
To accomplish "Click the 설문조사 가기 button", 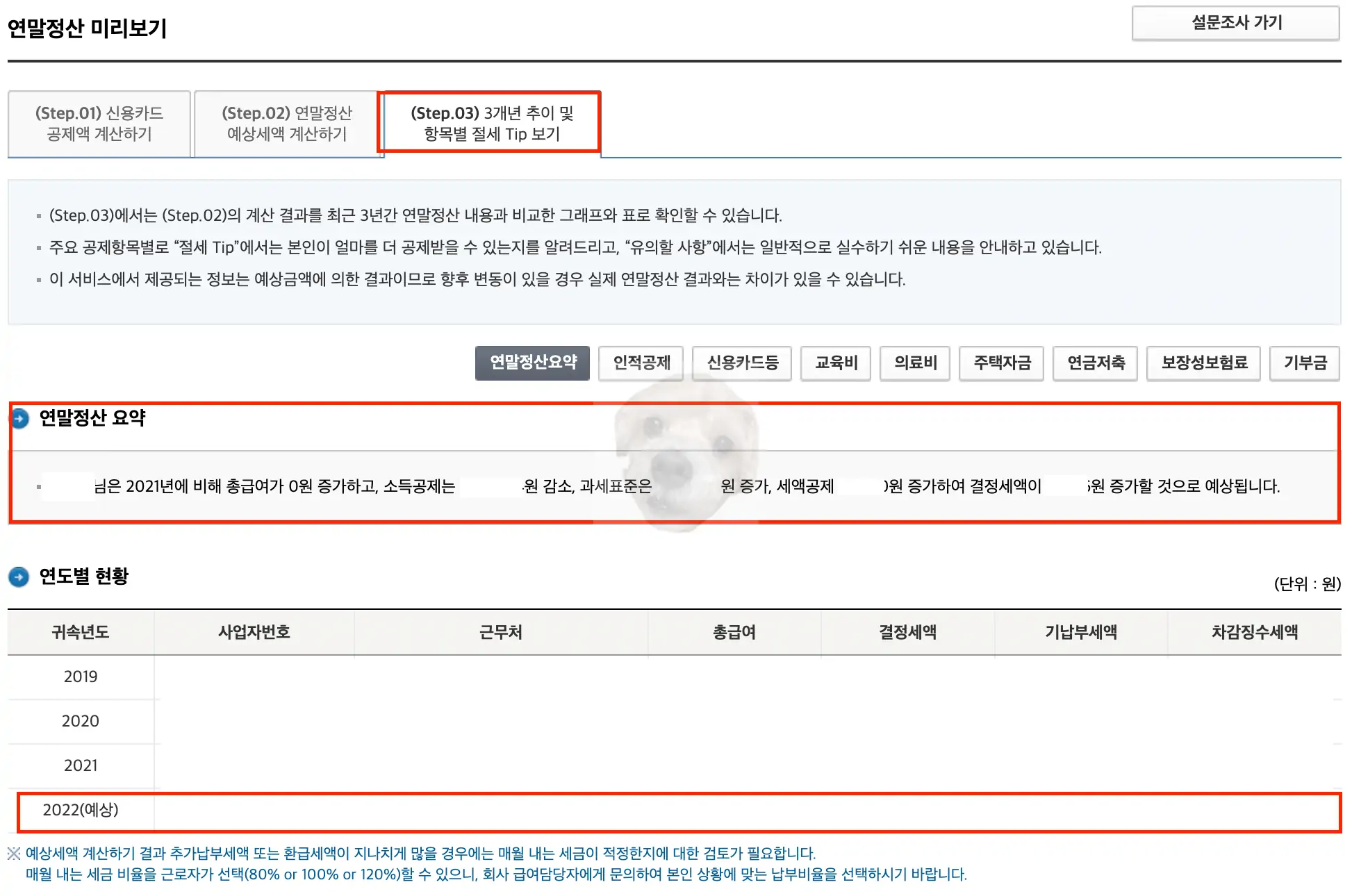I will pos(1237,23).
